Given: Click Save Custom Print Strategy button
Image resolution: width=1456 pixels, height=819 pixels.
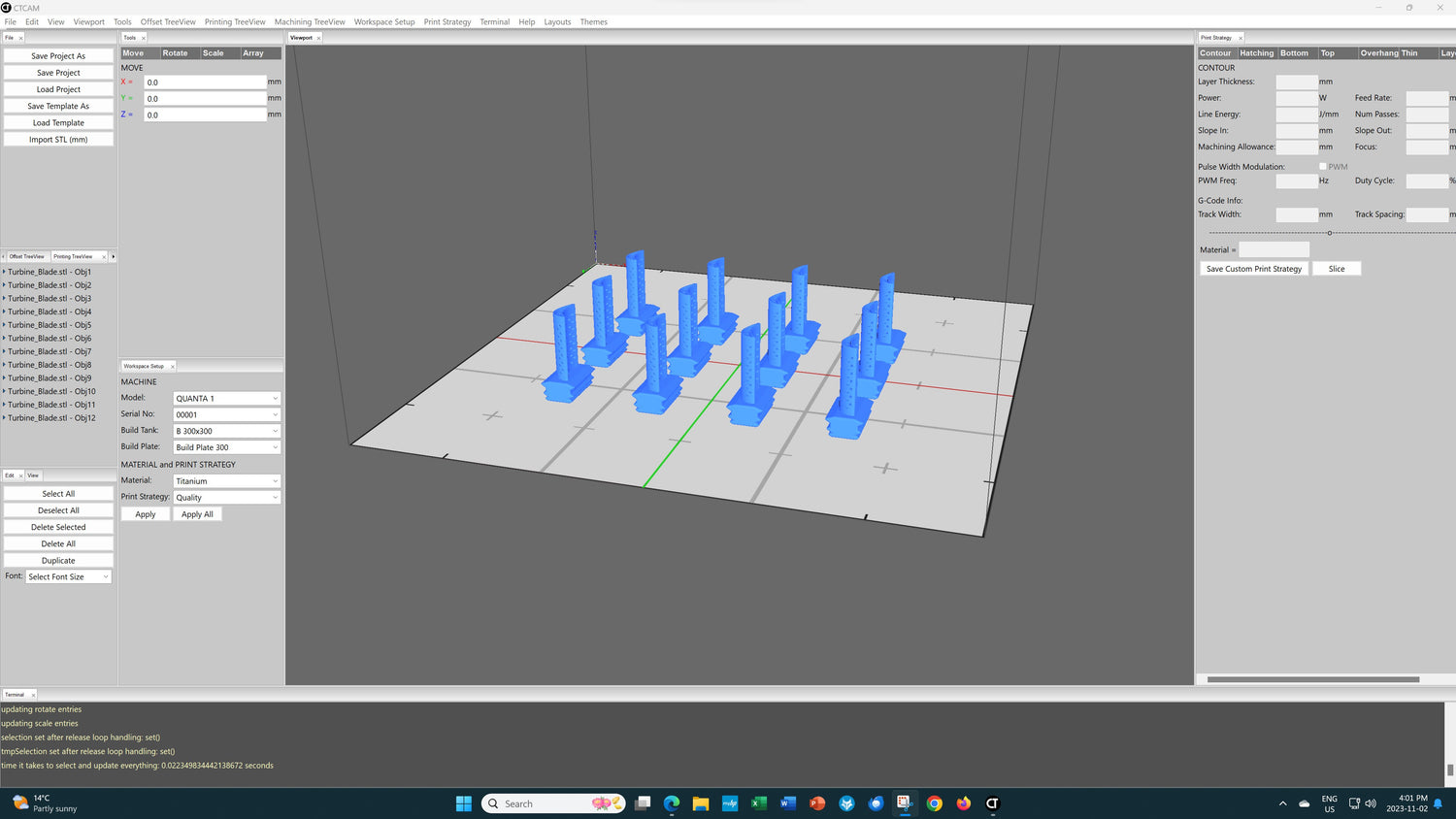Looking at the screenshot, I should 1254,269.
